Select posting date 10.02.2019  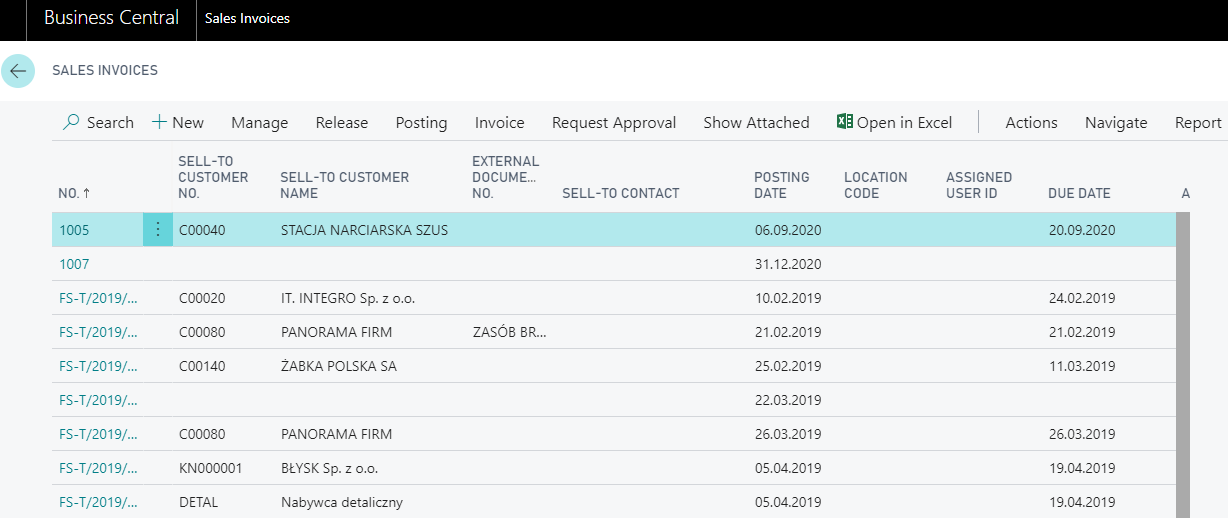pyautogui.click(x=788, y=298)
